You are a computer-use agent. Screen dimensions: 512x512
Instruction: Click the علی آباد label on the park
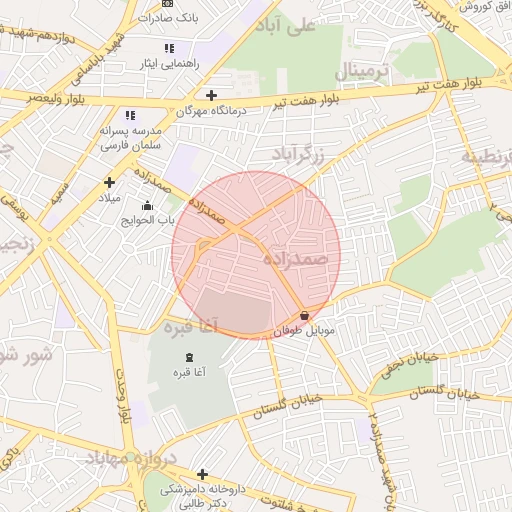pos(285,27)
